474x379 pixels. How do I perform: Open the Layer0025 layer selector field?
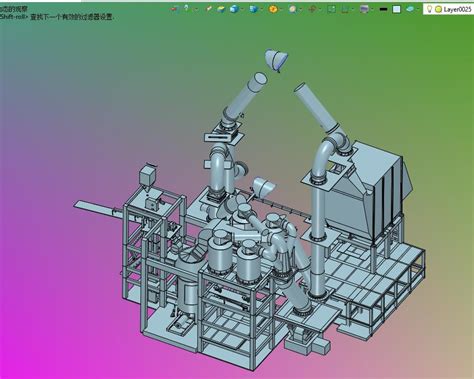click(449, 9)
